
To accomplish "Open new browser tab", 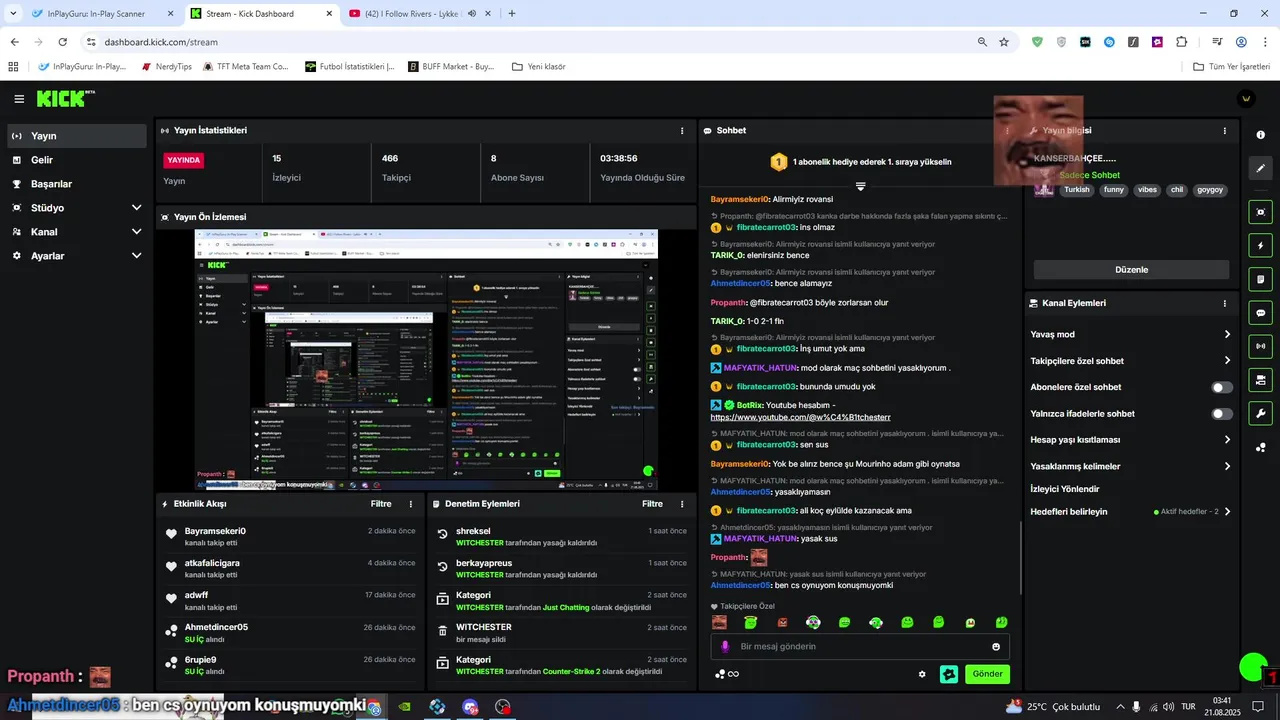I will point(512,14).
